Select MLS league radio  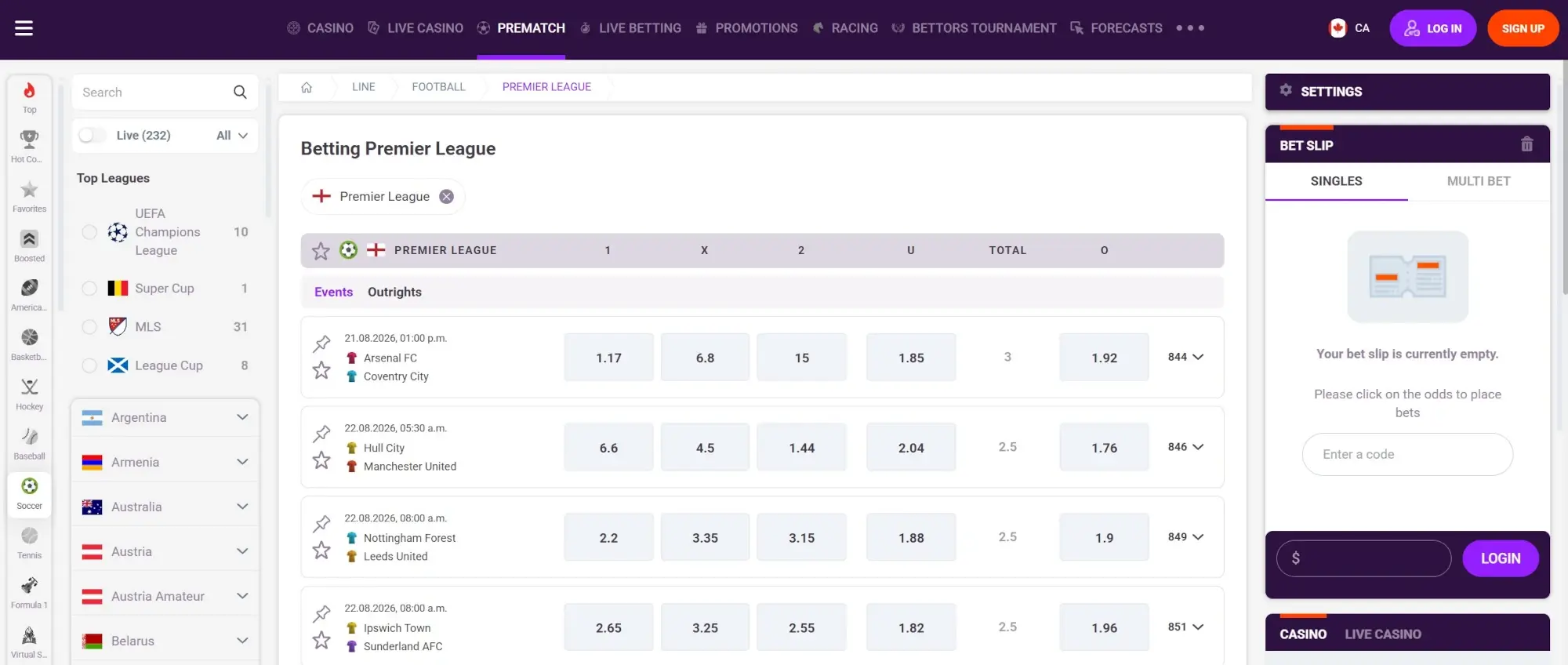point(89,327)
